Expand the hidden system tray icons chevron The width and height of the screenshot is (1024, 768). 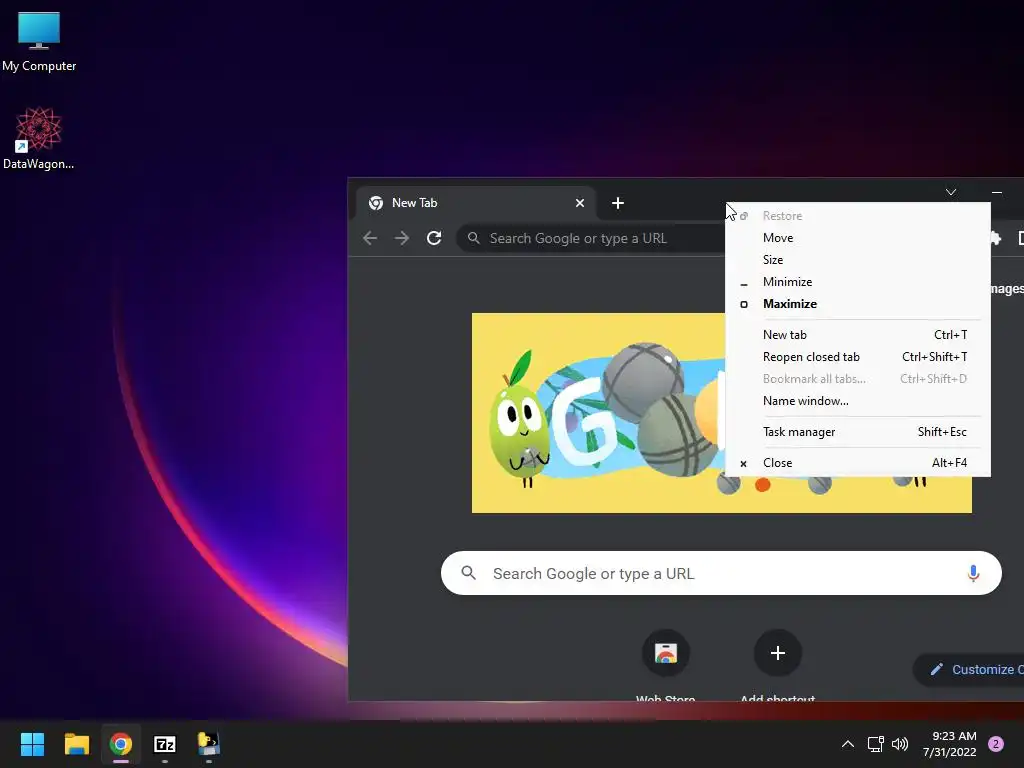848,744
